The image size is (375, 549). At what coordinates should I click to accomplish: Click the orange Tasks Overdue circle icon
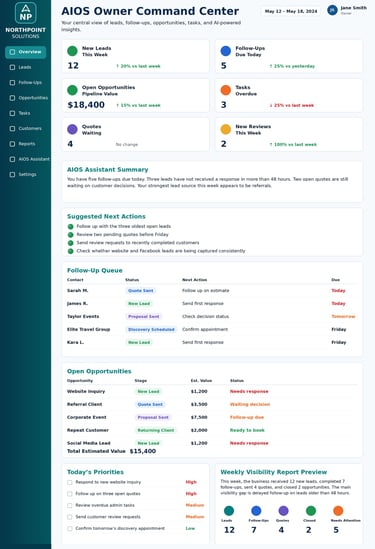coord(225,90)
